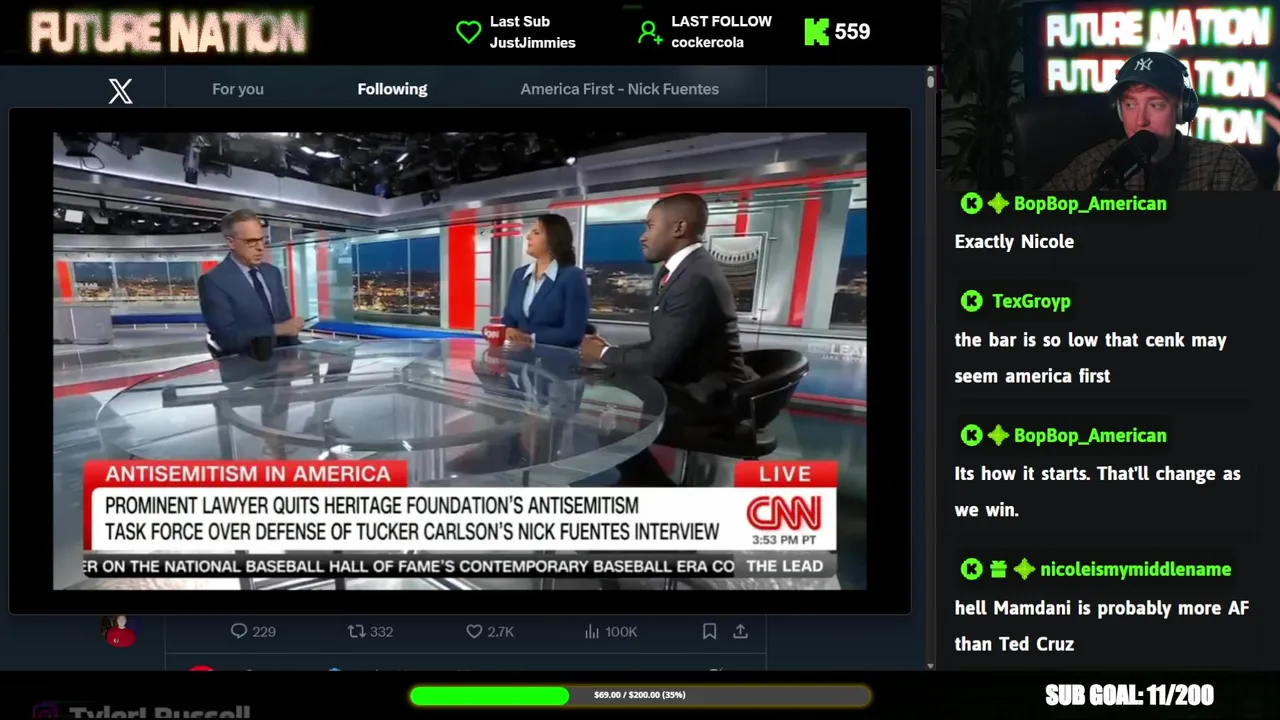
Task: Switch to the For you tab
Action: tap(238, 89)
